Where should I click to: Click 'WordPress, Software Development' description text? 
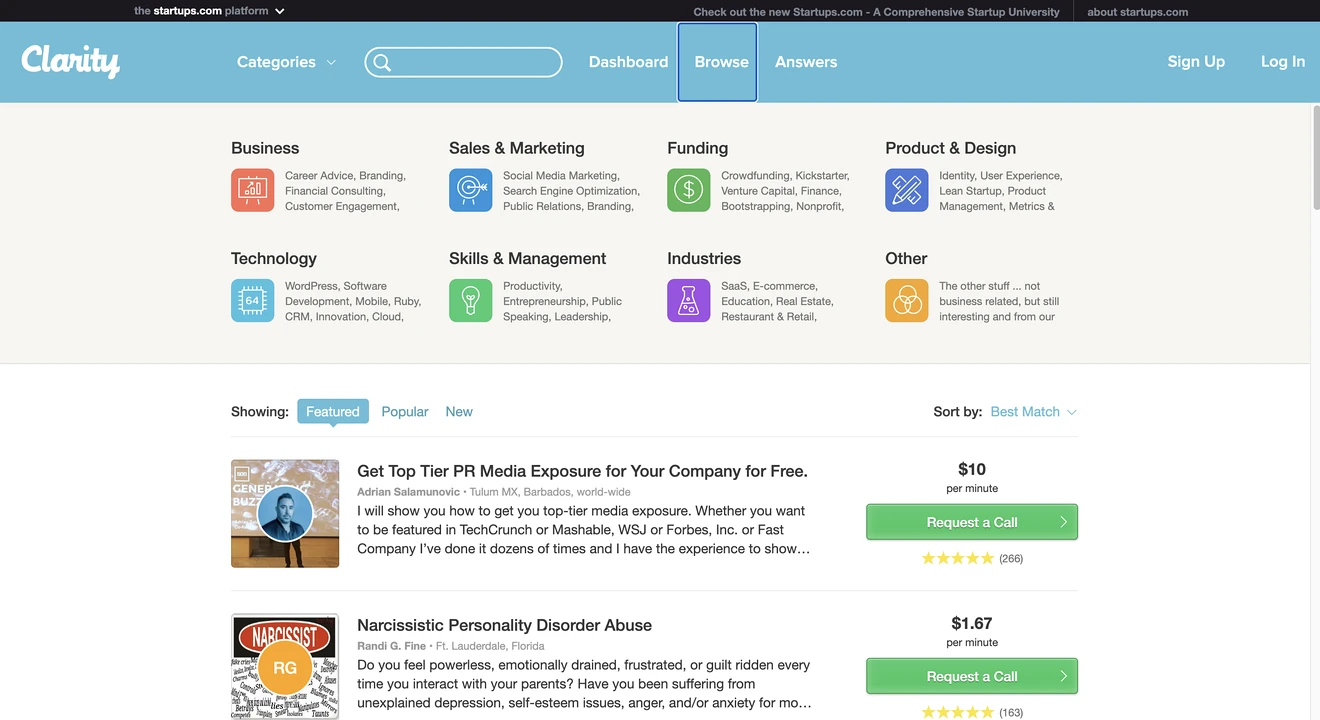(353, 301)
